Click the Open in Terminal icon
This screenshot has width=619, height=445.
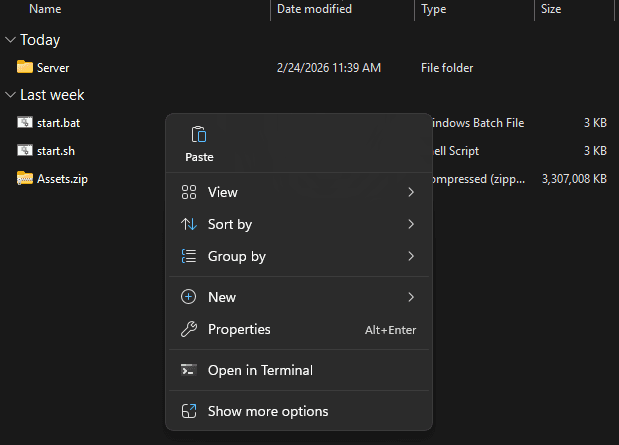point(188,370)
